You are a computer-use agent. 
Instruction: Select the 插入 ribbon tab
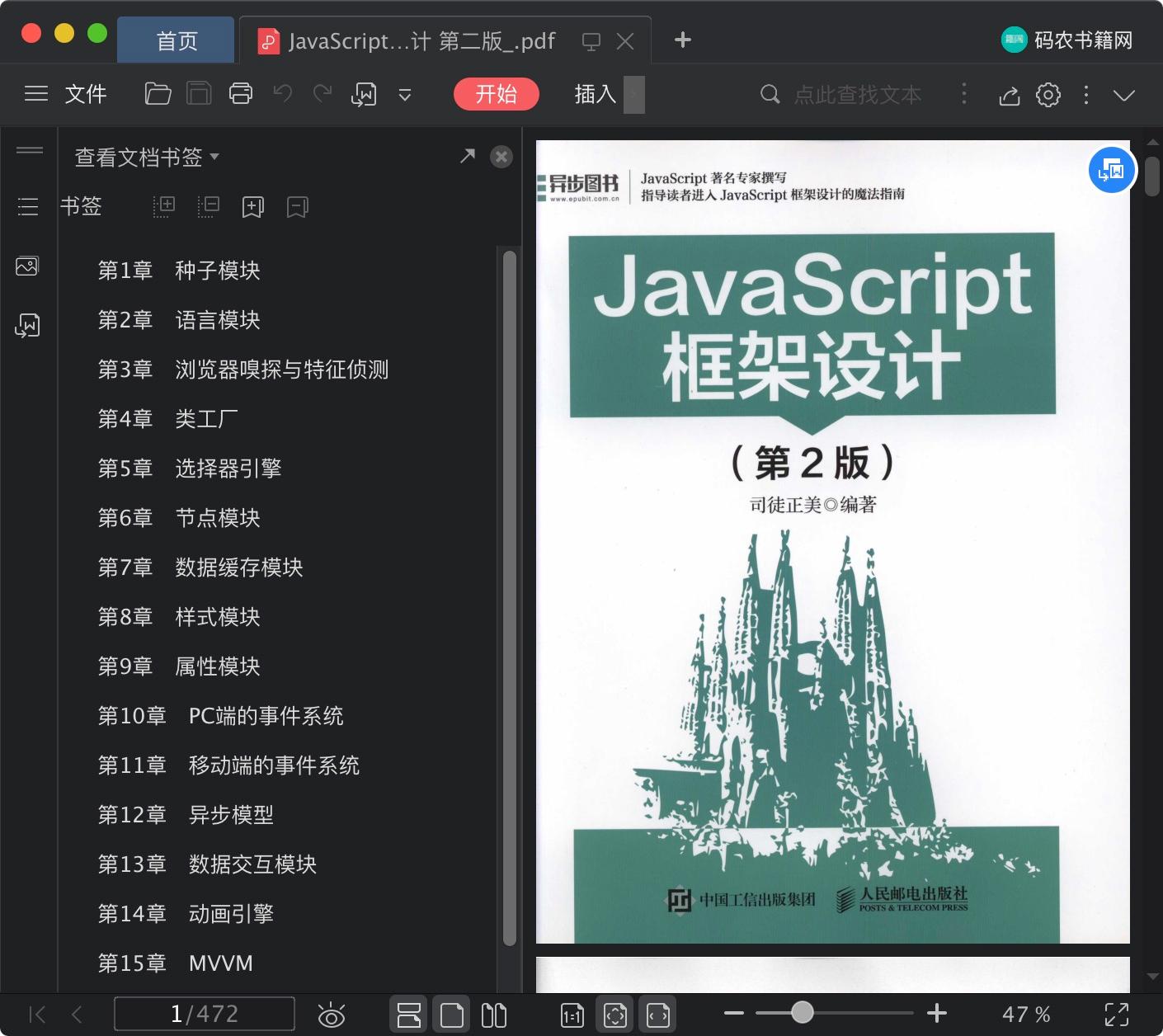click(596, 94)
